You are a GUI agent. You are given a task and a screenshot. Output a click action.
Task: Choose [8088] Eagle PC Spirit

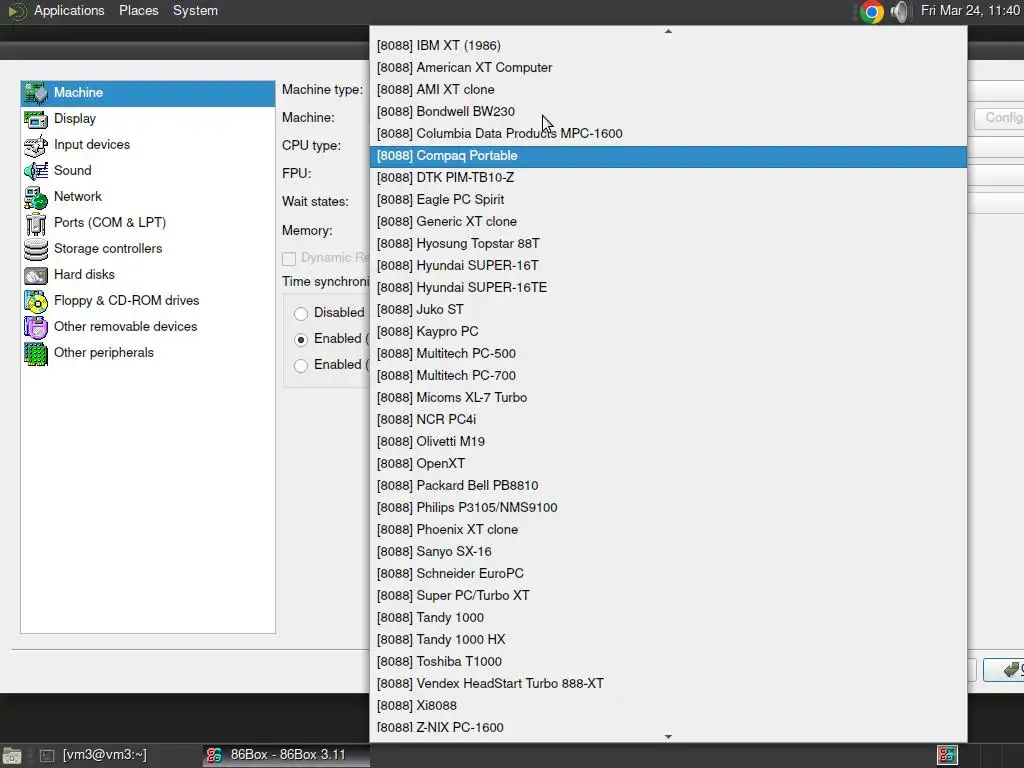pyautogui.click(x=668, y=200)
